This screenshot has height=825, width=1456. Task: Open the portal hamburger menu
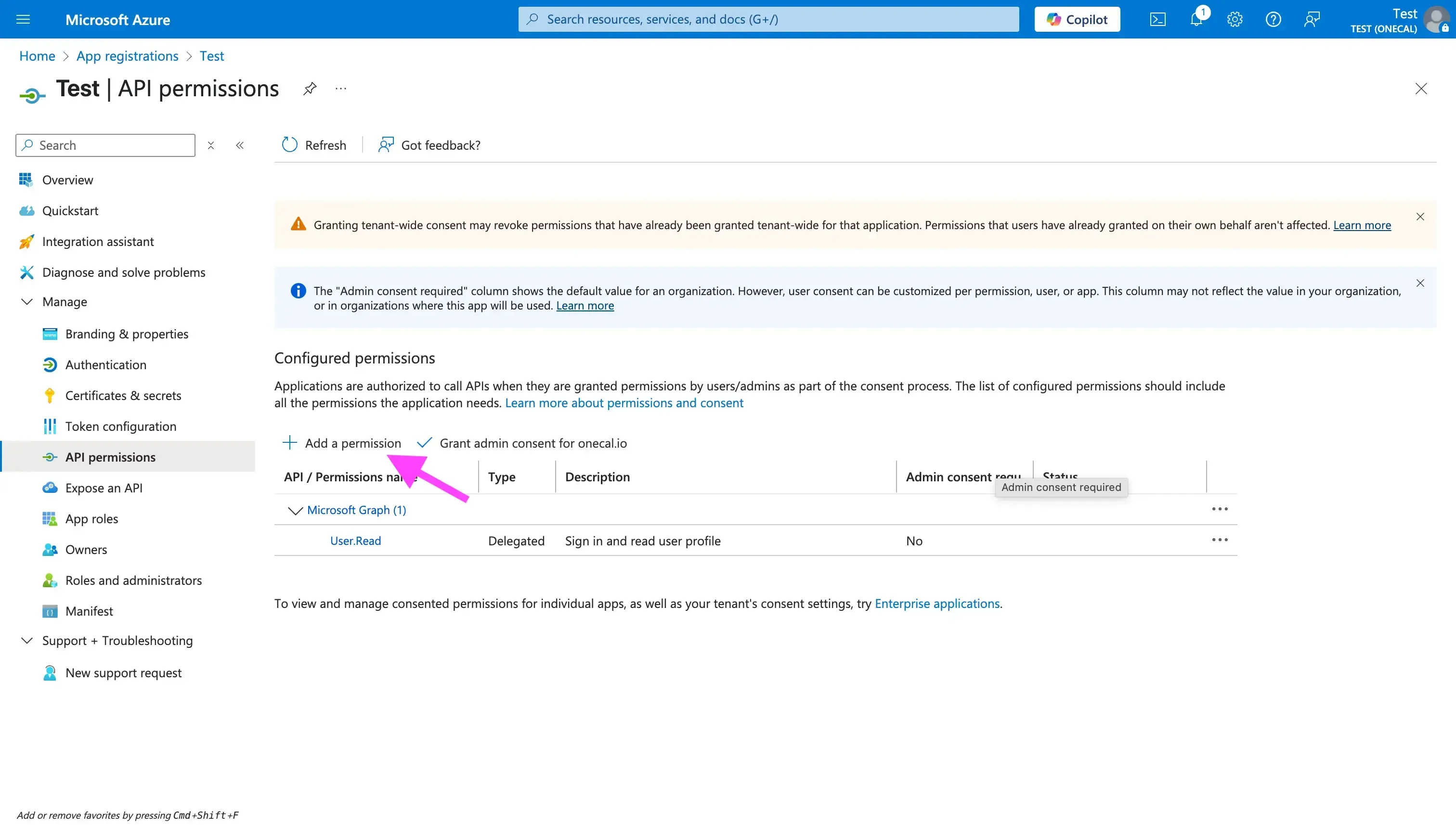[x=23, y=19]
